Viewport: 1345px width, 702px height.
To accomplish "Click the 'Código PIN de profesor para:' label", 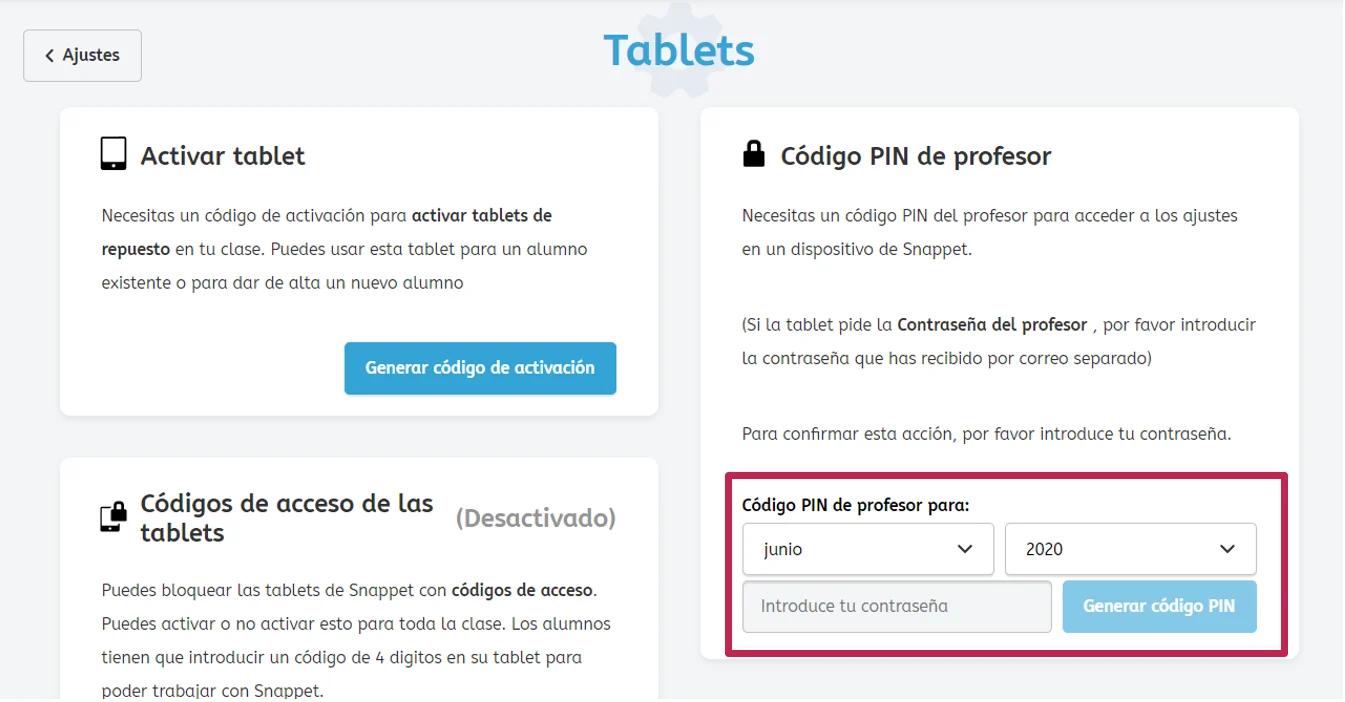I will point(855,505).
